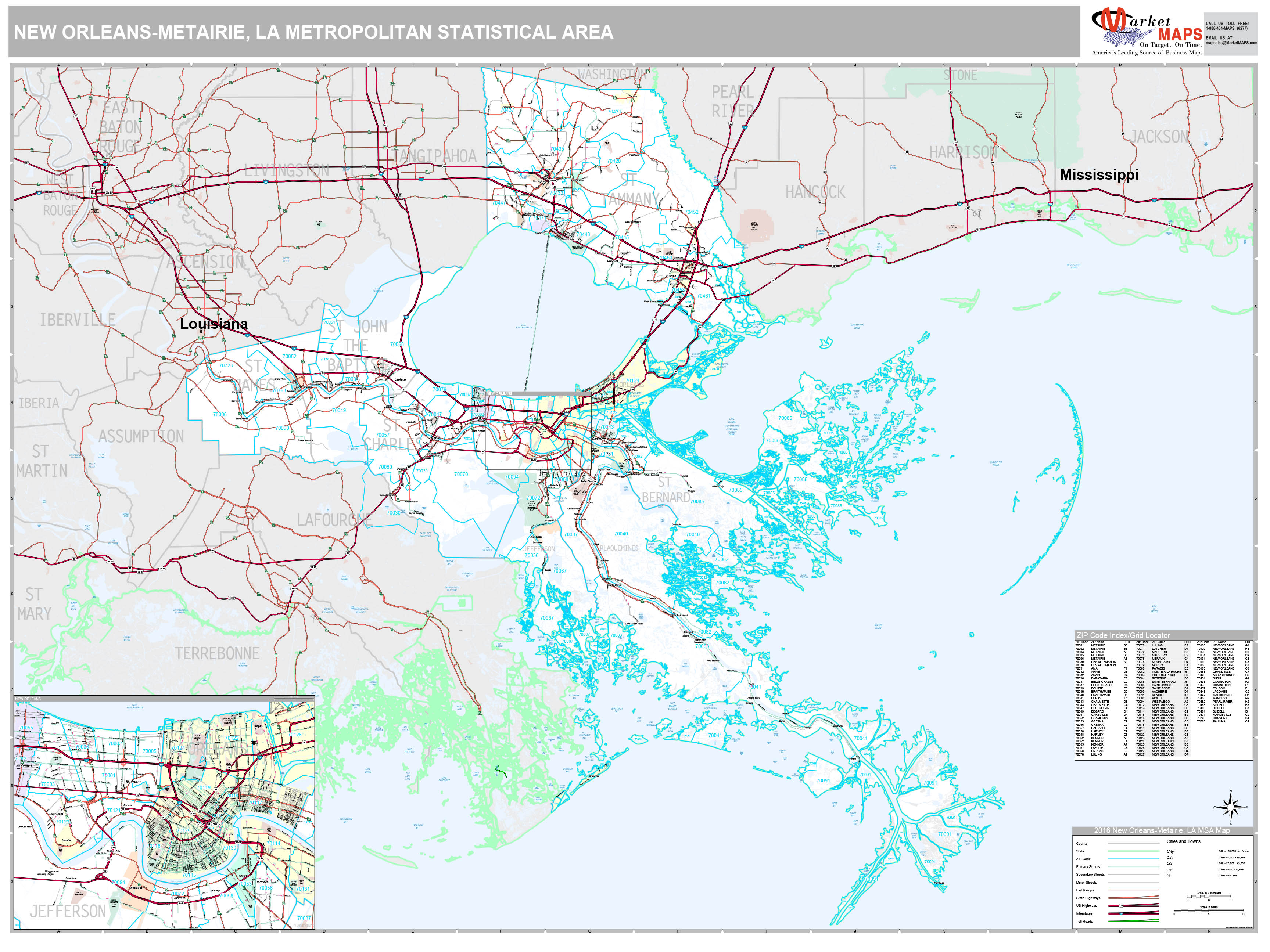Click the PEARL RIVER county label
The width and height of the screenshot is (1270, 952).
733,102
